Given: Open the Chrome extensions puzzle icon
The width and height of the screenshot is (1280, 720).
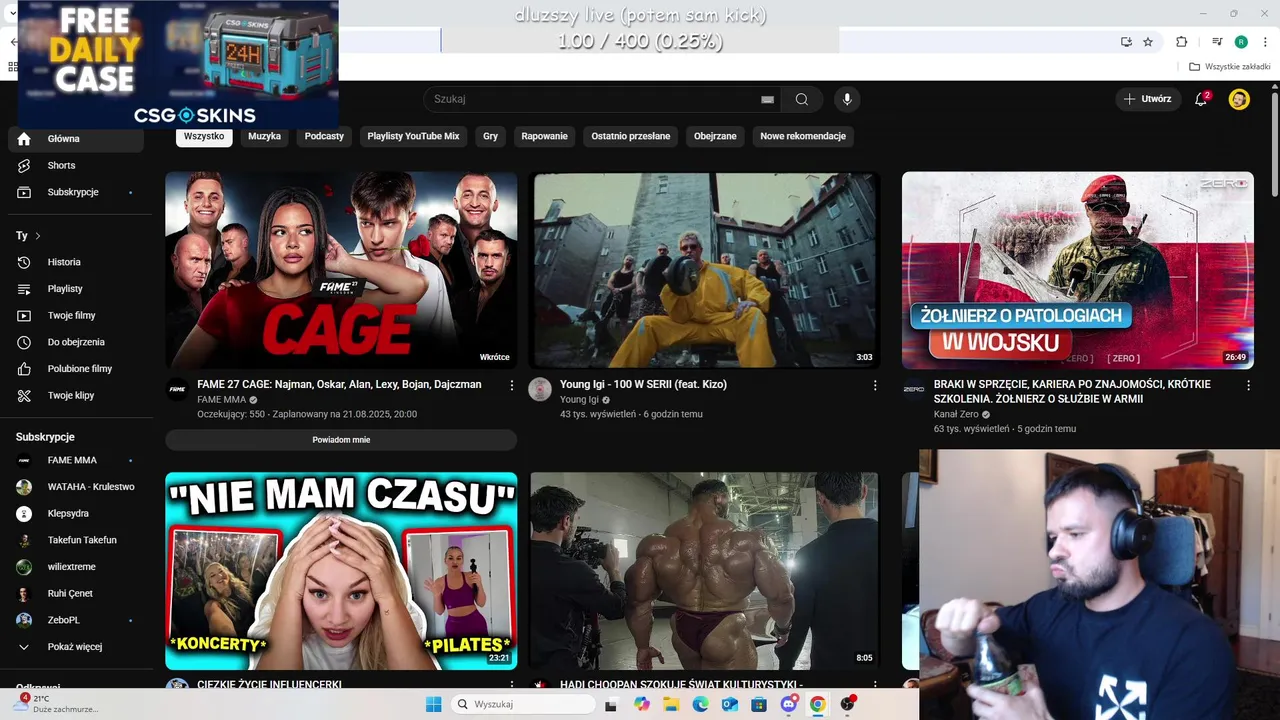Looking at the screenshot, I should [1182, 42].
